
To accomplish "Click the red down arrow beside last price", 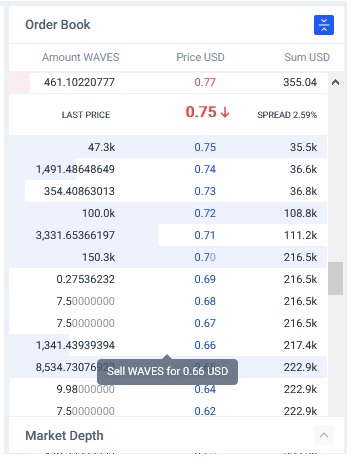I will pos(225,112).
